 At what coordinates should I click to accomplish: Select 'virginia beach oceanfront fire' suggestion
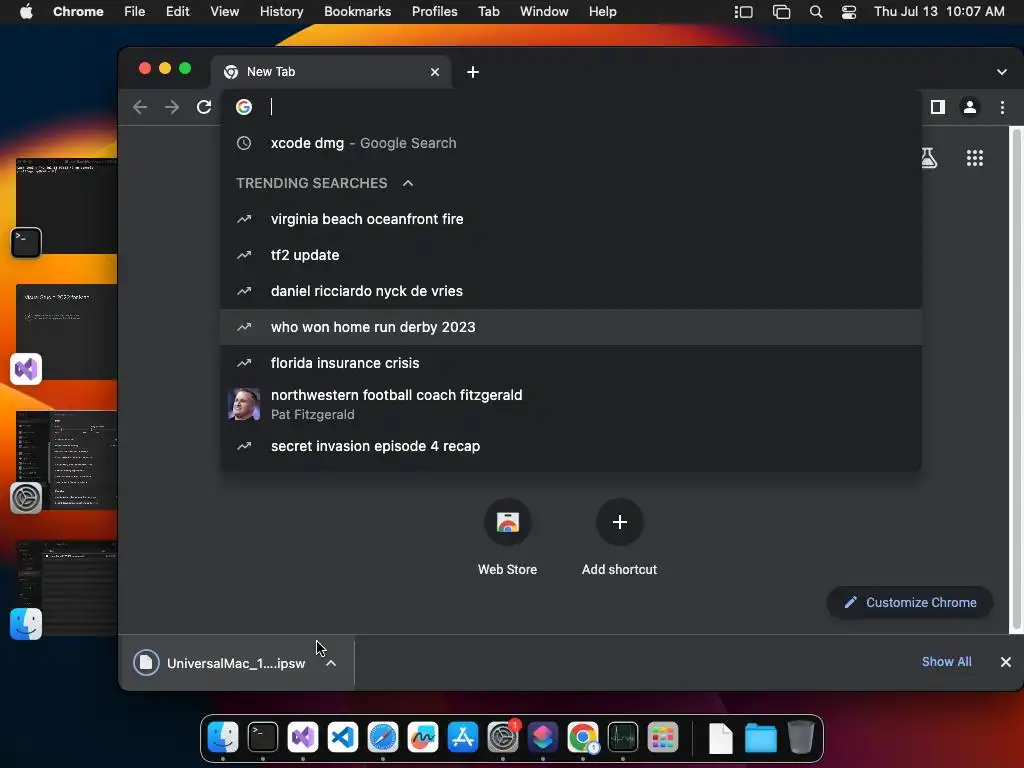[571, 219]
